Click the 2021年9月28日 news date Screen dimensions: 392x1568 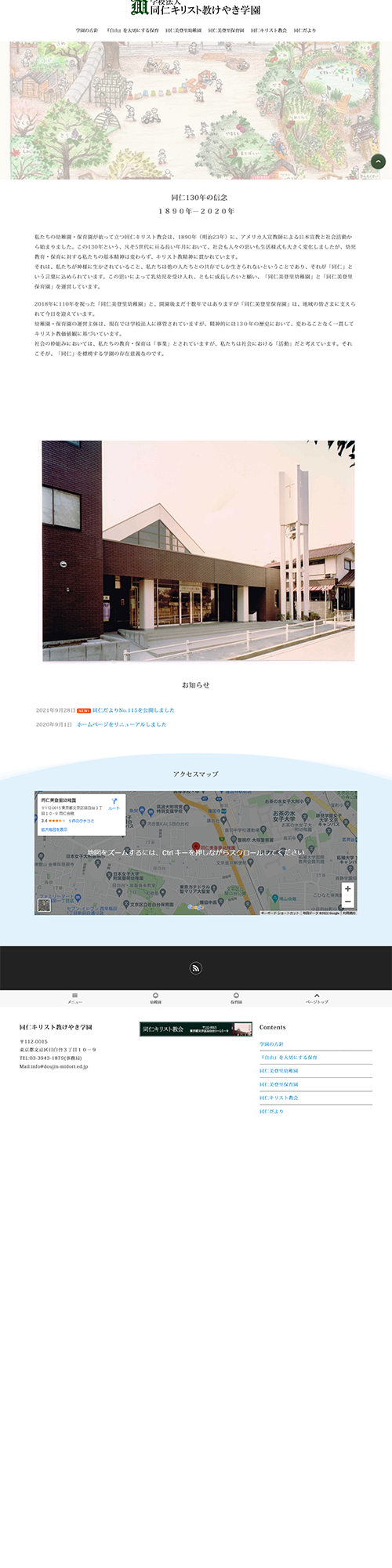point(56,710)
